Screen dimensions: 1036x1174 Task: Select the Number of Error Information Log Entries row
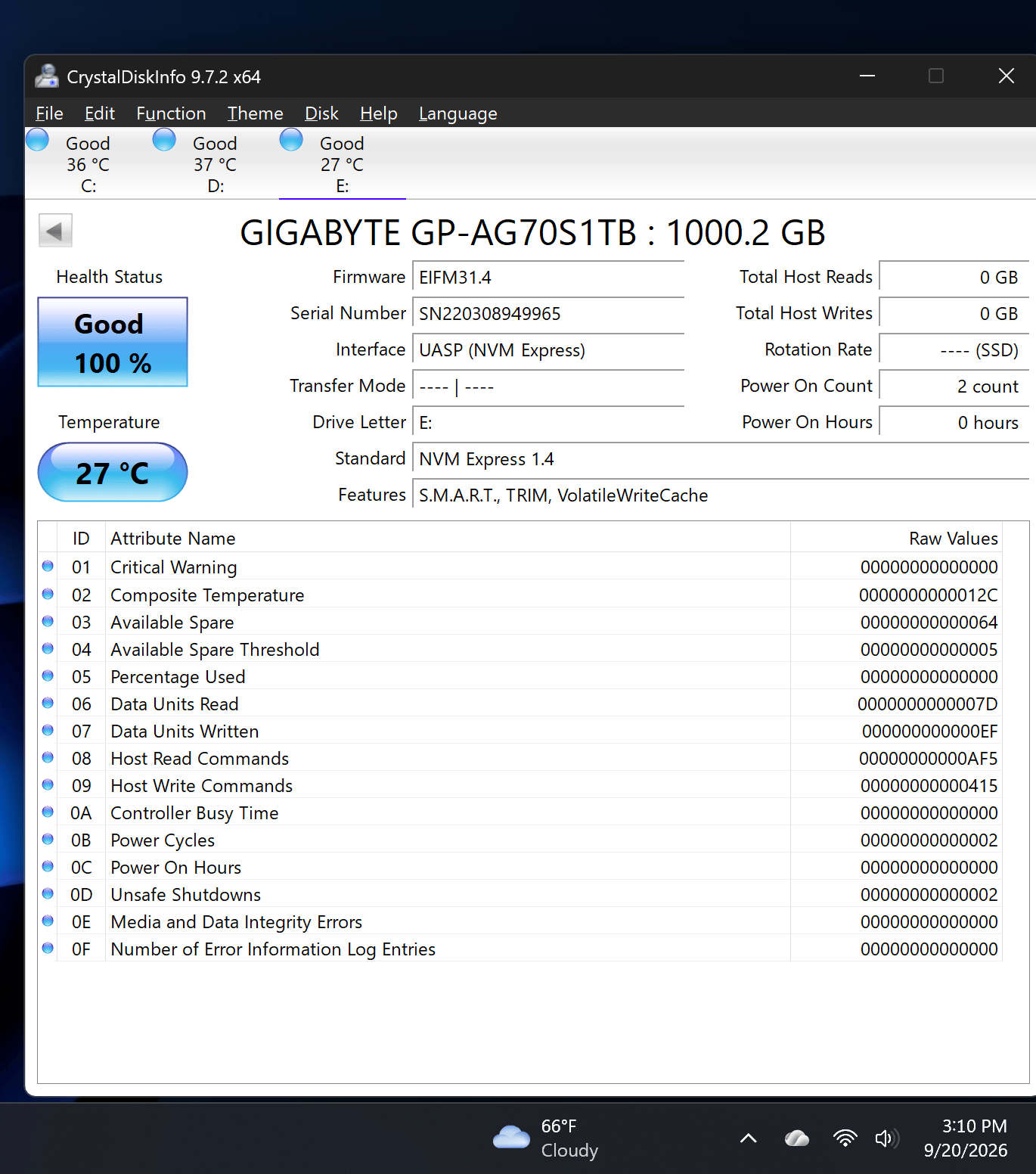tap(522, 949)
